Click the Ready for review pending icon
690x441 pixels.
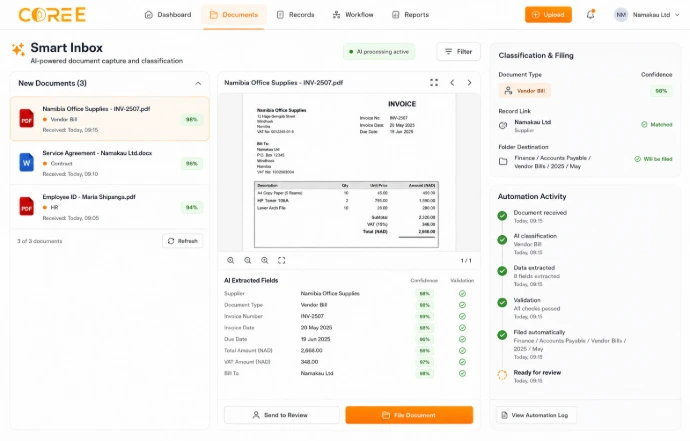502,375
